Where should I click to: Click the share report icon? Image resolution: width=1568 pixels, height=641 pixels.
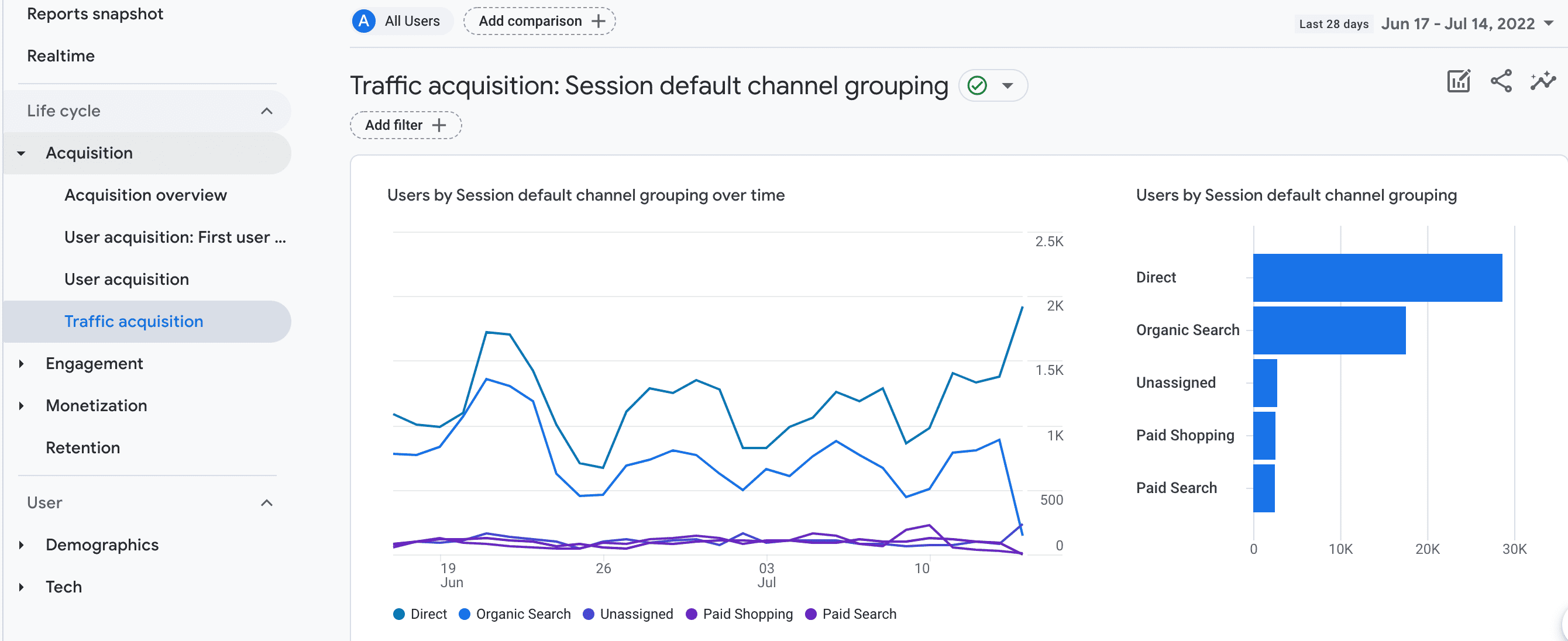click(x=1501, y=81)
